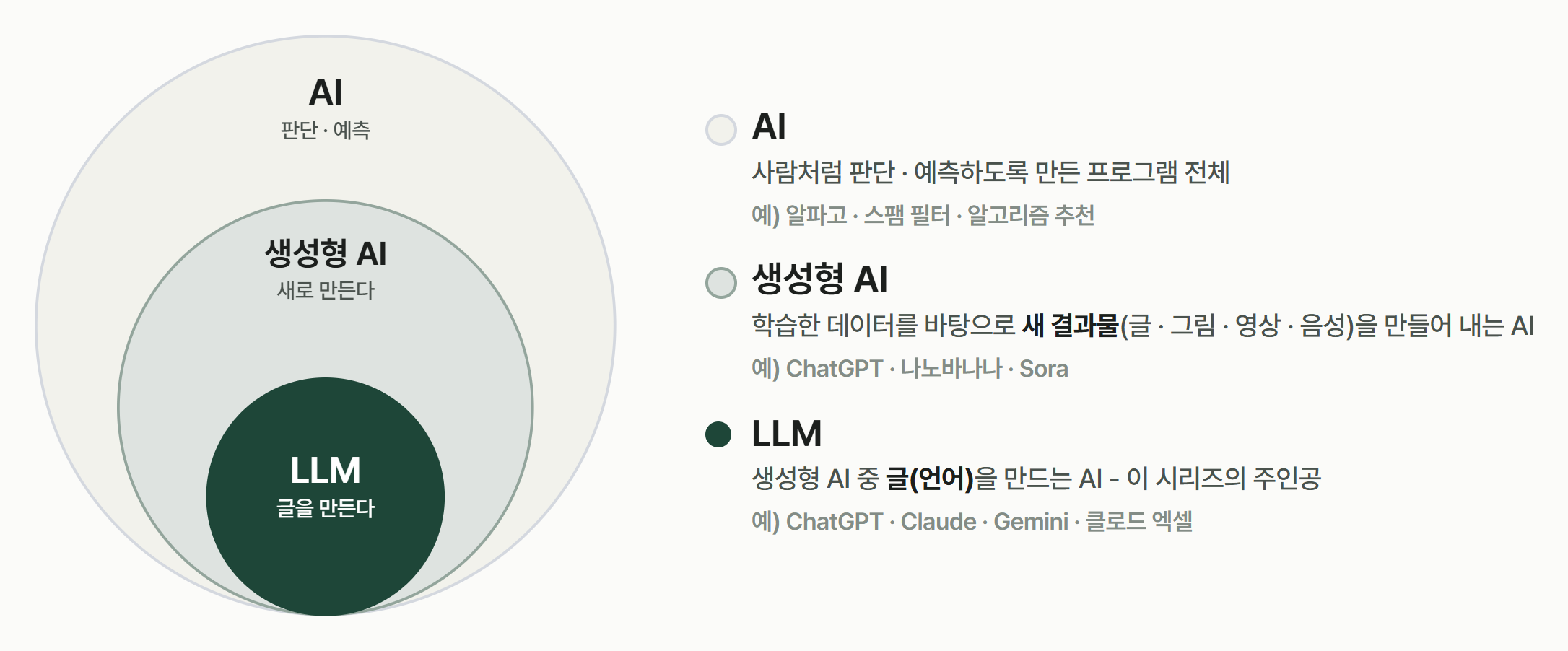Click the 생성형 AI legend circle
1568x651 pixels.
[x=720, y=283]
